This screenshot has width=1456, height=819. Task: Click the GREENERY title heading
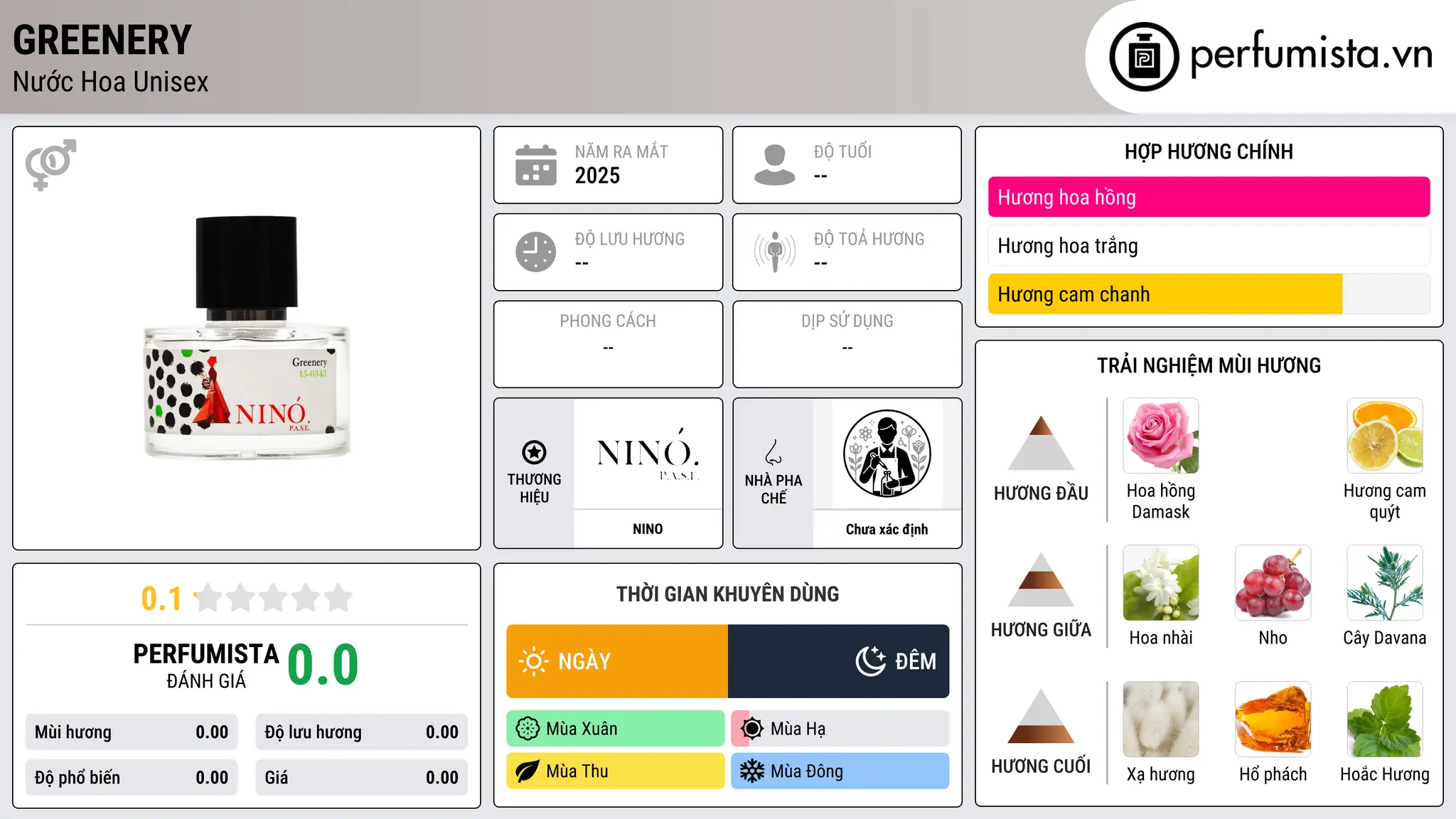tap(102, 40)
